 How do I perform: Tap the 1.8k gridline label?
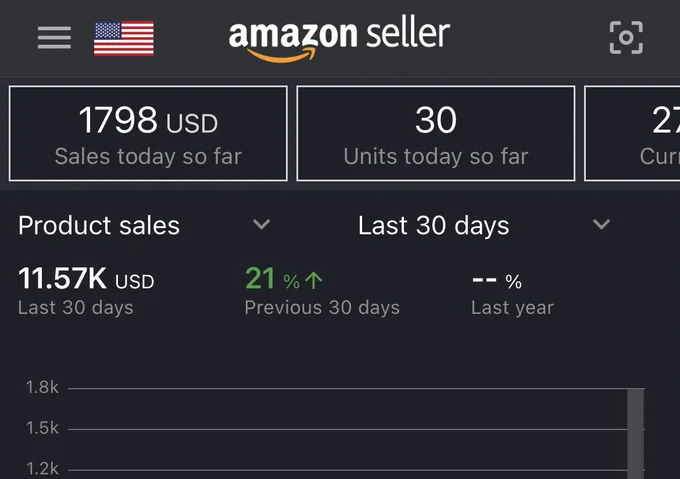(42, 387)
